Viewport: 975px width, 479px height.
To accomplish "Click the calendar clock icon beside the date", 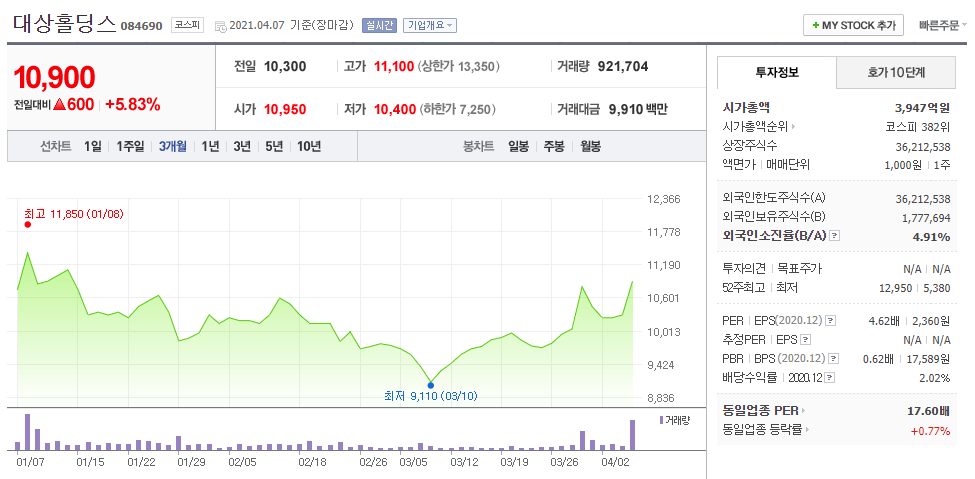I will [x=221, y=26].
